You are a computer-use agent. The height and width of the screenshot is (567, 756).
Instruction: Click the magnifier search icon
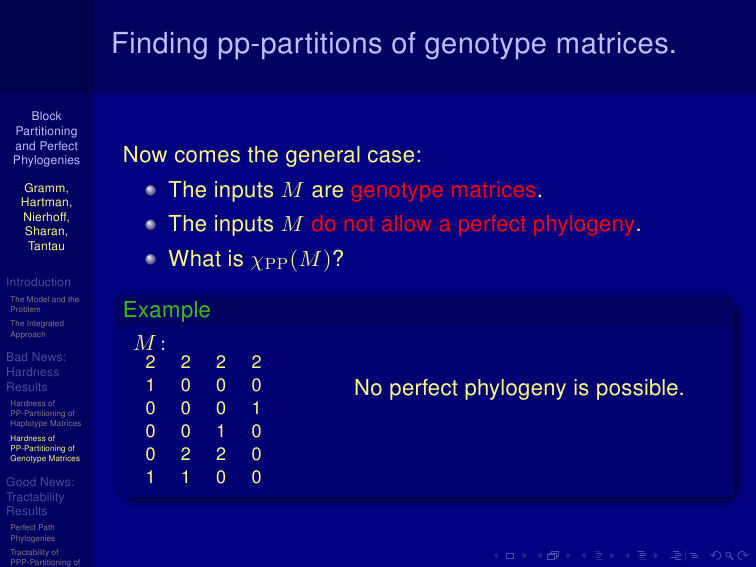729,556
